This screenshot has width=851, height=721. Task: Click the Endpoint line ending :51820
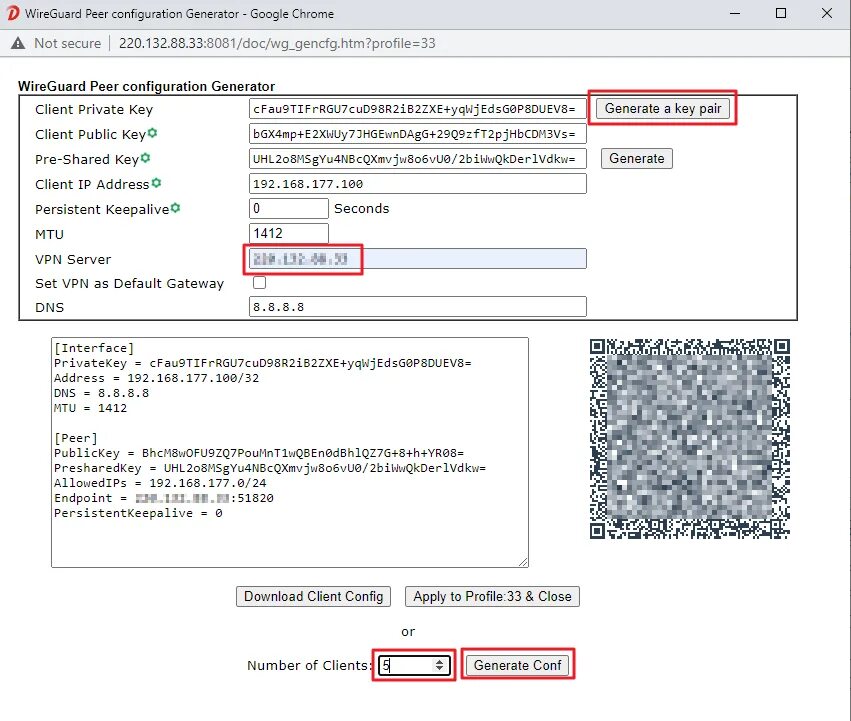tap(163, 498)
